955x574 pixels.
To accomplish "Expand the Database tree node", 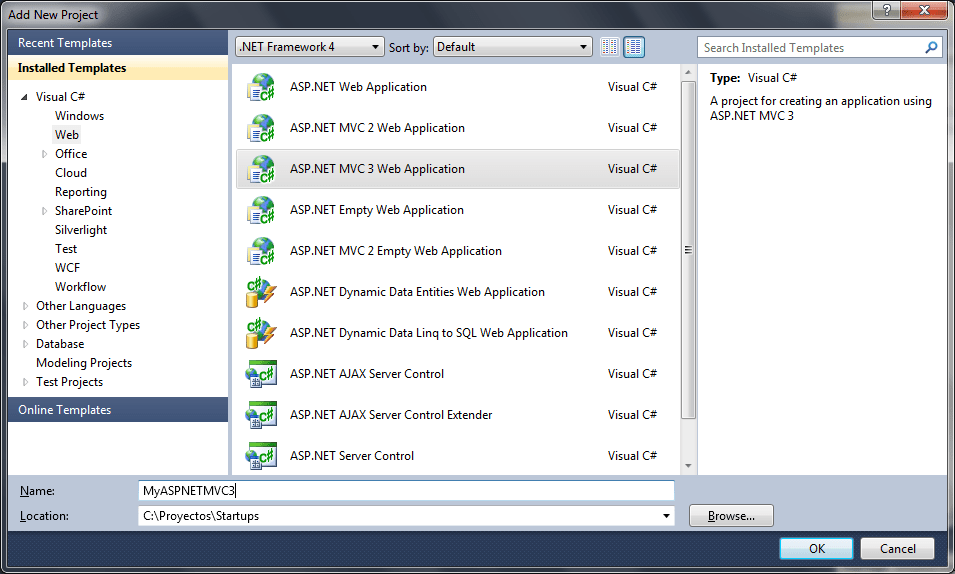I will tap(25, 344).
